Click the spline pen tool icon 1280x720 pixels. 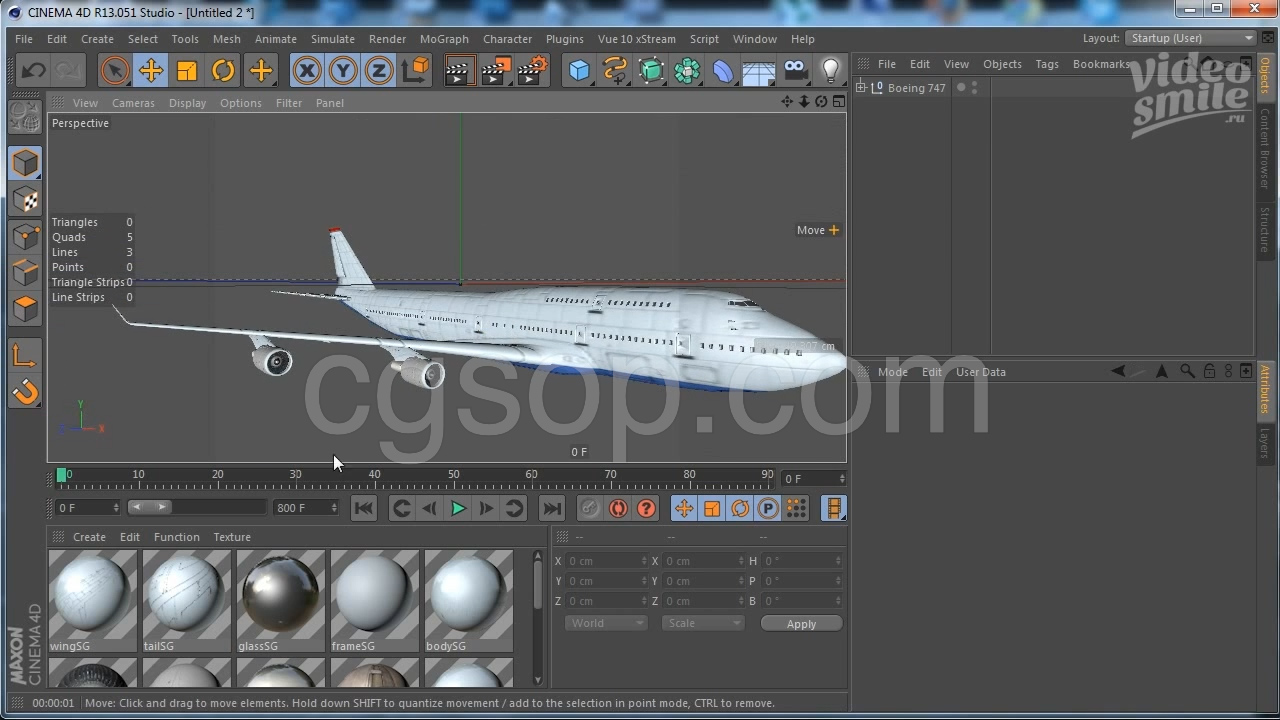click(x=615, y=70)
